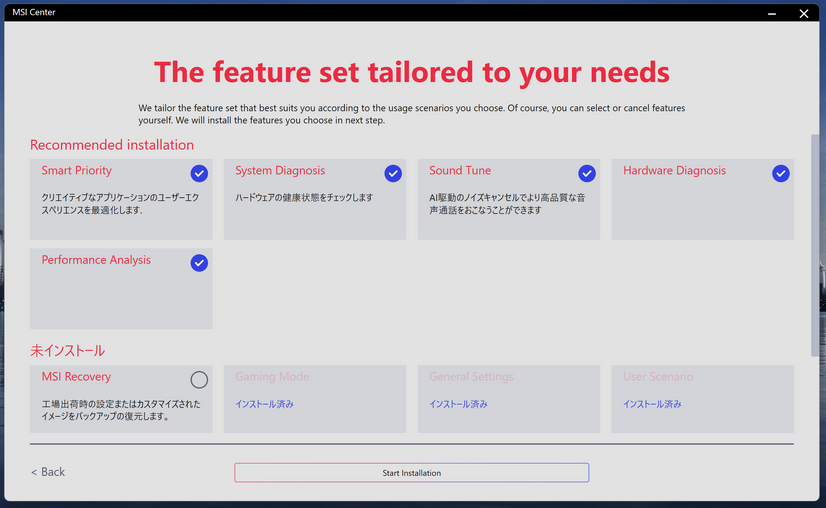This screenshot has height=508, width=826.
Task: Uncheck the System Diagnosis checkmark
Action: pyautogui.click(x=393, y=173)
